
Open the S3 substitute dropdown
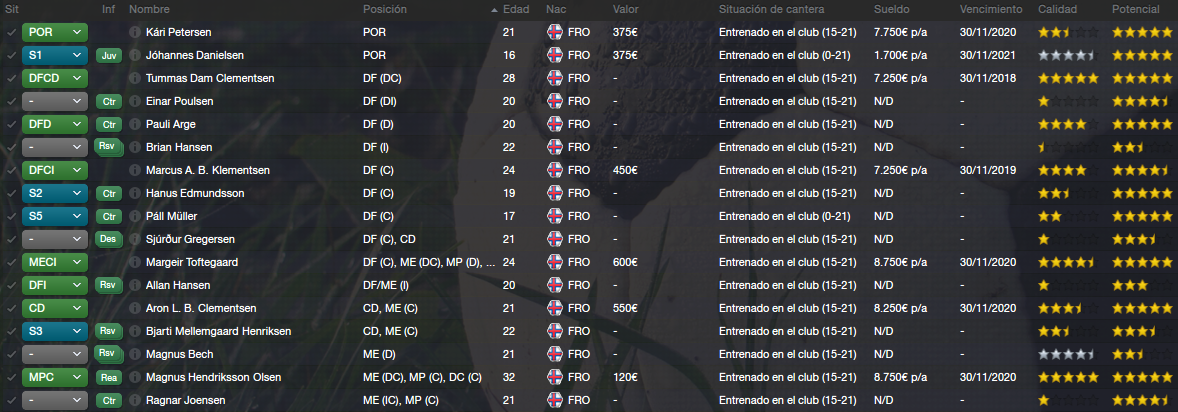(x=55, y=332)
